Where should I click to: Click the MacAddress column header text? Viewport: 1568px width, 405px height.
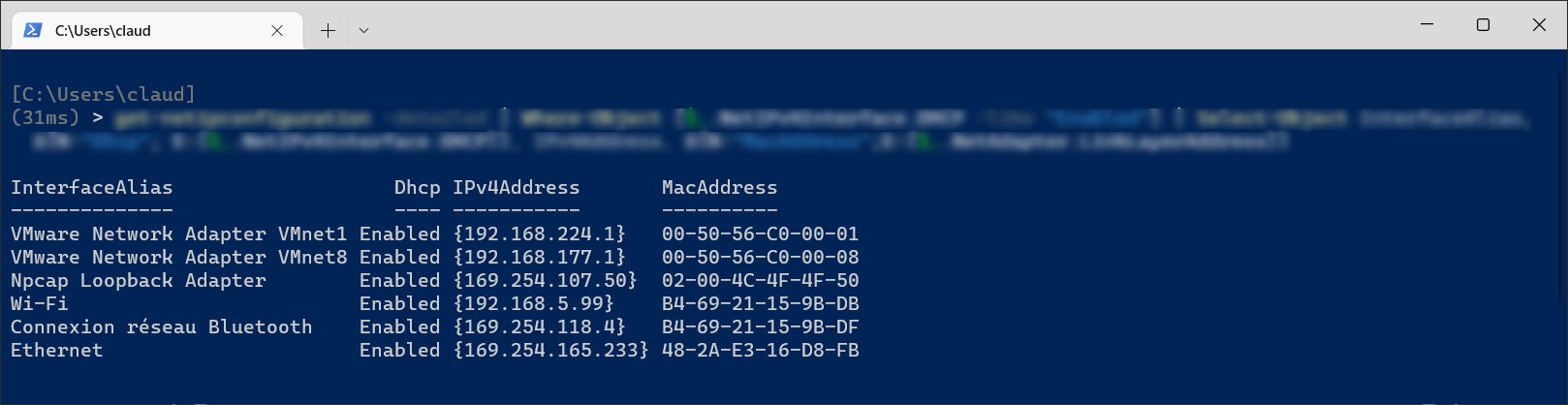tap(719, 187)
